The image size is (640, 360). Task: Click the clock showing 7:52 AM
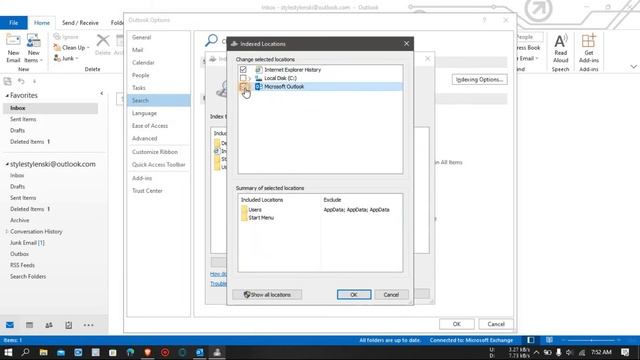pyautogui.click(x=601, y=352)
